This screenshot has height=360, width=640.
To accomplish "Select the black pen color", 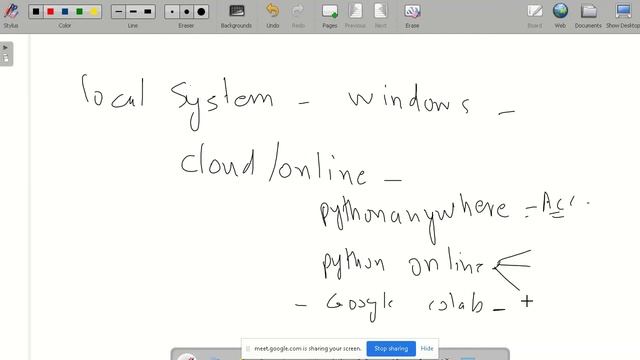I will coord(36,11).
